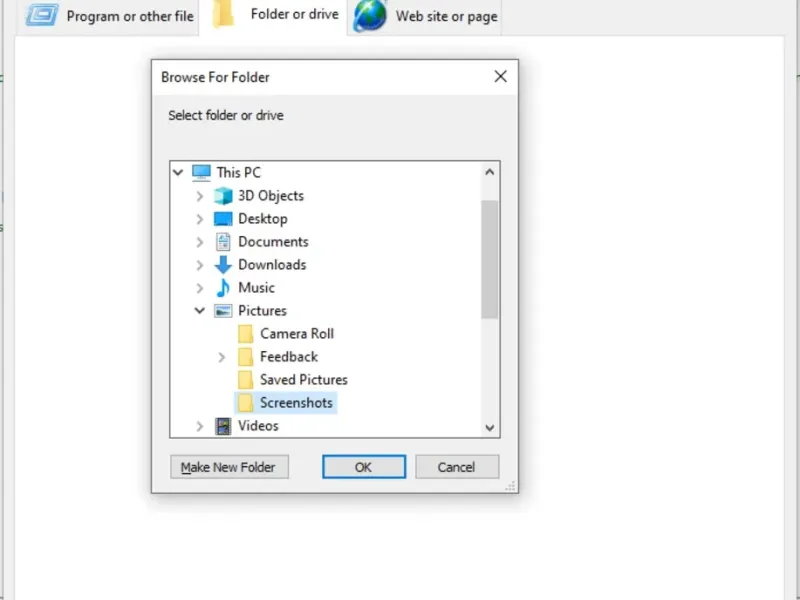Viewport: 800px width, 600px height.
Task: Select the Camera Roll label
Action: (x=297, y=334)
